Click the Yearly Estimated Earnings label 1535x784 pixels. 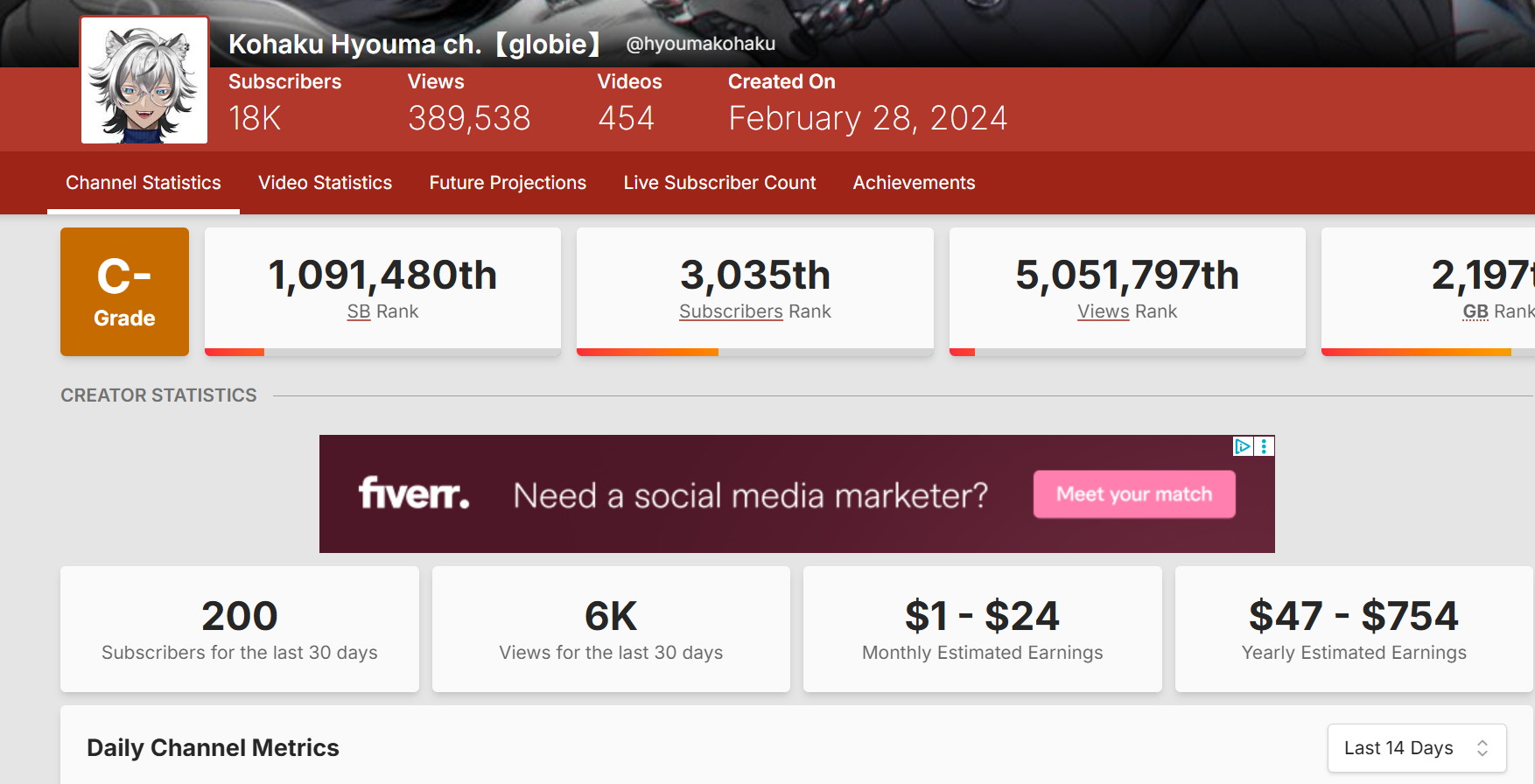coord(1354,653)
